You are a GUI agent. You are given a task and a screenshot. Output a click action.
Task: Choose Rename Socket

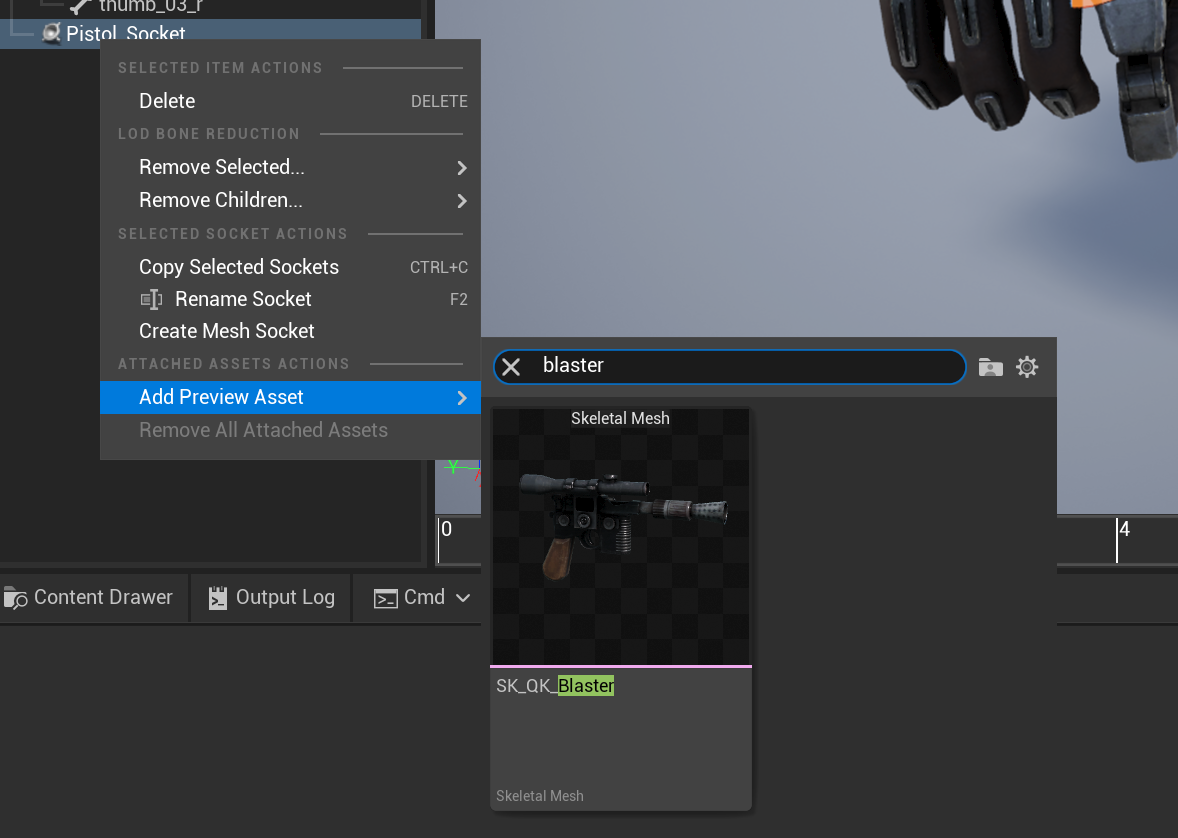(x=290, y=299)
